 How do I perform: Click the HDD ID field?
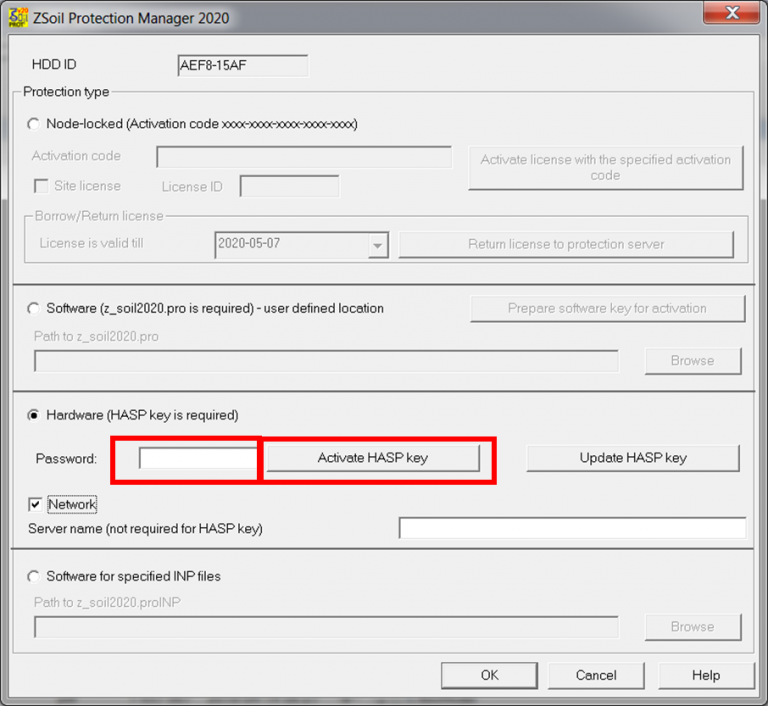pyautogui.click(x=242, y=66)
